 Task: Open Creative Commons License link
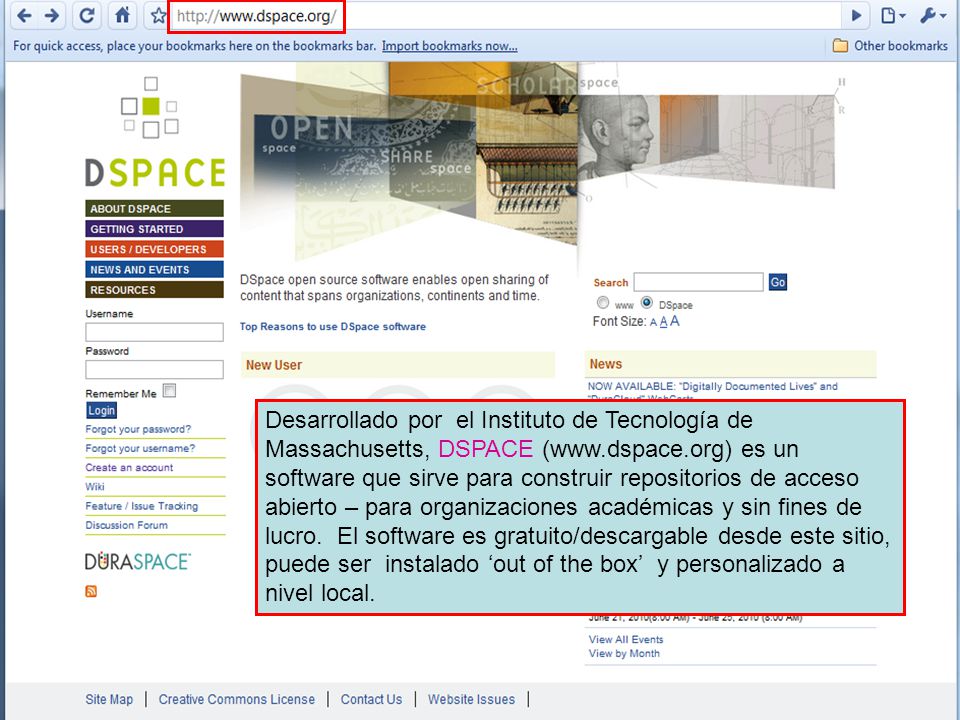237,699
